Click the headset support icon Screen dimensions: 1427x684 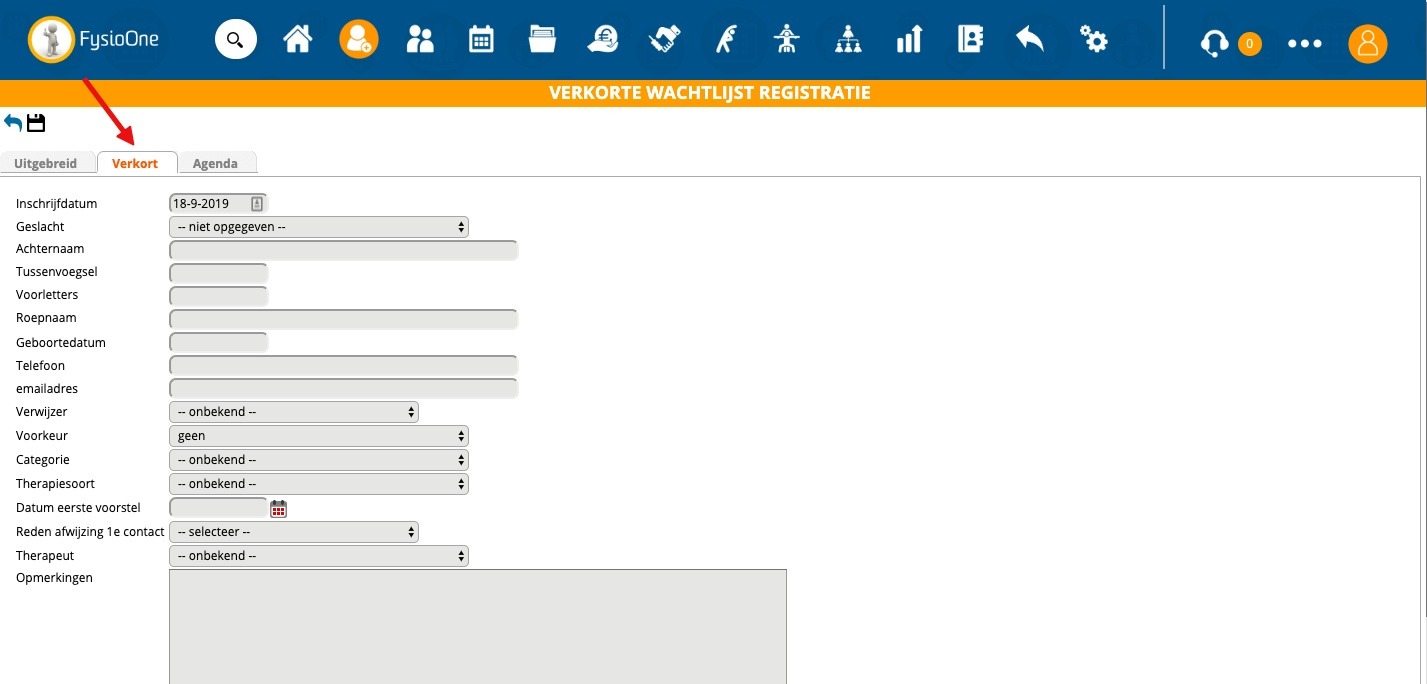pos(1214,43)
